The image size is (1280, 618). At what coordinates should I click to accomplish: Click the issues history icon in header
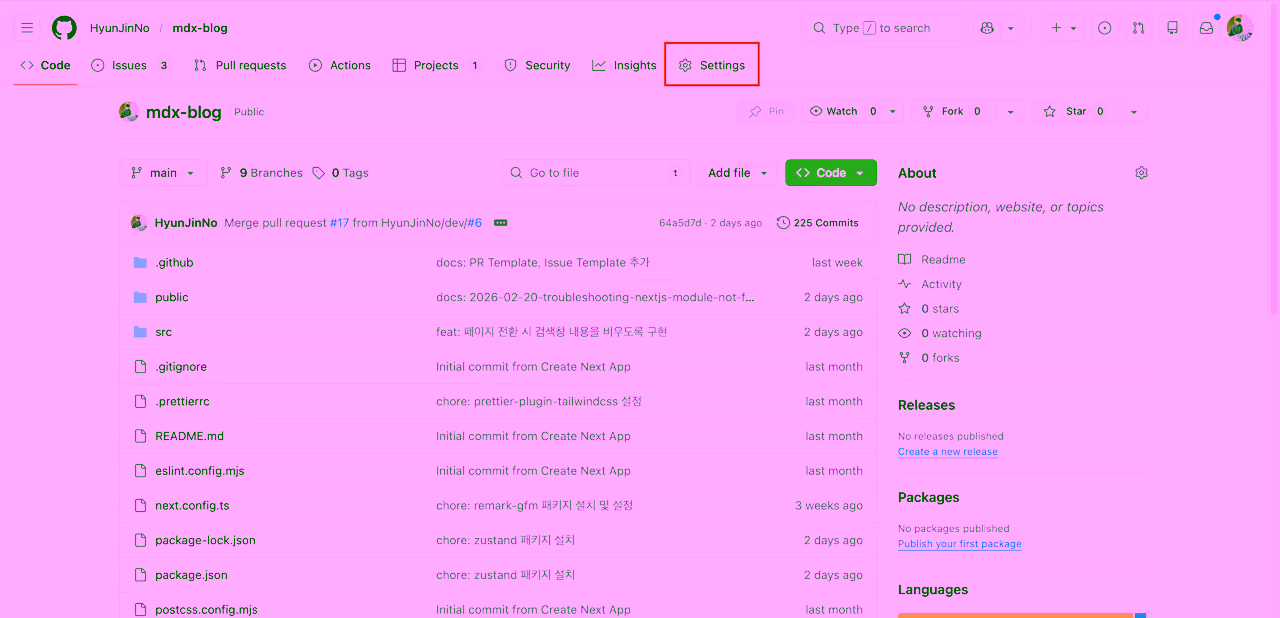[x=1104, y=27]
